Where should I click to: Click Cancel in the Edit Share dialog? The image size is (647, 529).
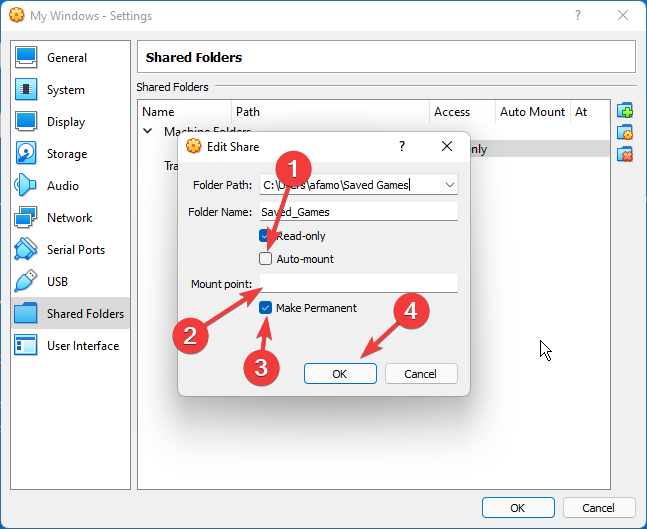pyautogui.click(x=421, y=373)
